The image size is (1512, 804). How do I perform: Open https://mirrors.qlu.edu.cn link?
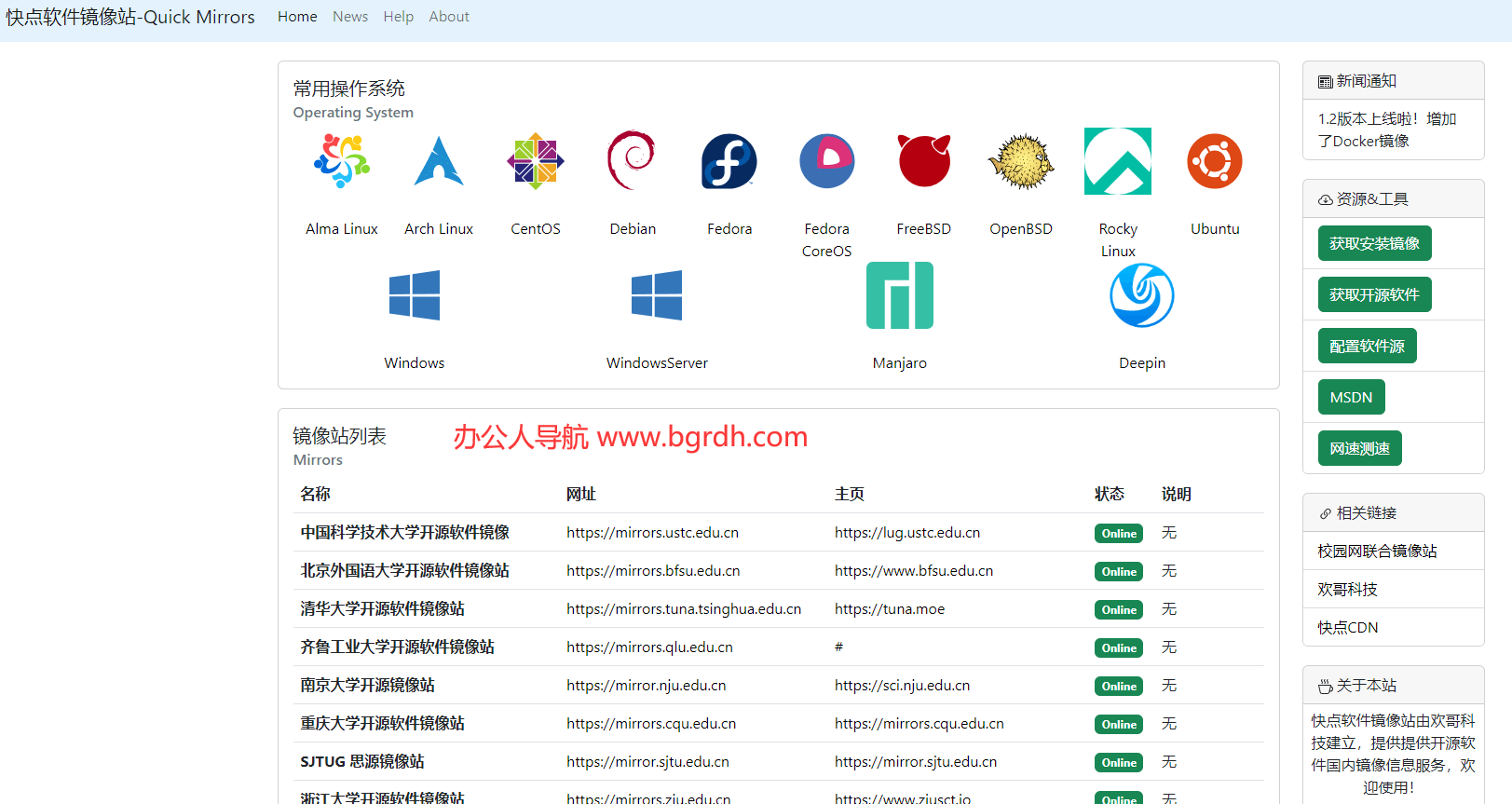(x=649, y=647)
